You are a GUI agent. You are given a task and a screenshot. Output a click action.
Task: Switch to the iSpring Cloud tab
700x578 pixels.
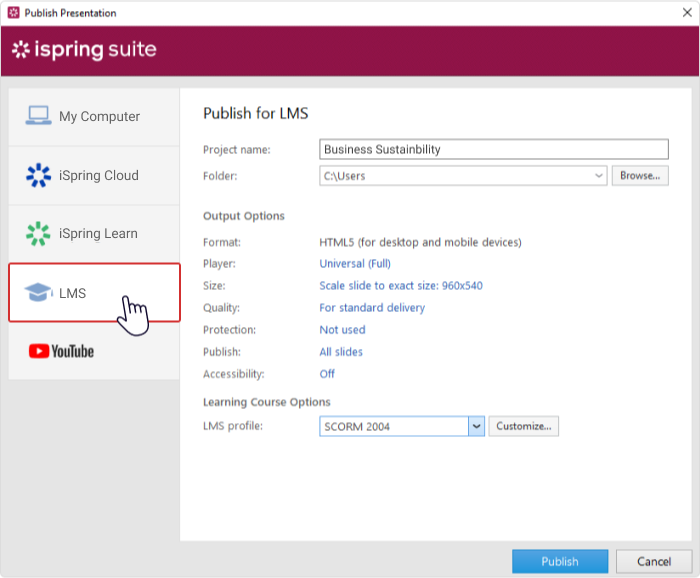tap(94, 175)
